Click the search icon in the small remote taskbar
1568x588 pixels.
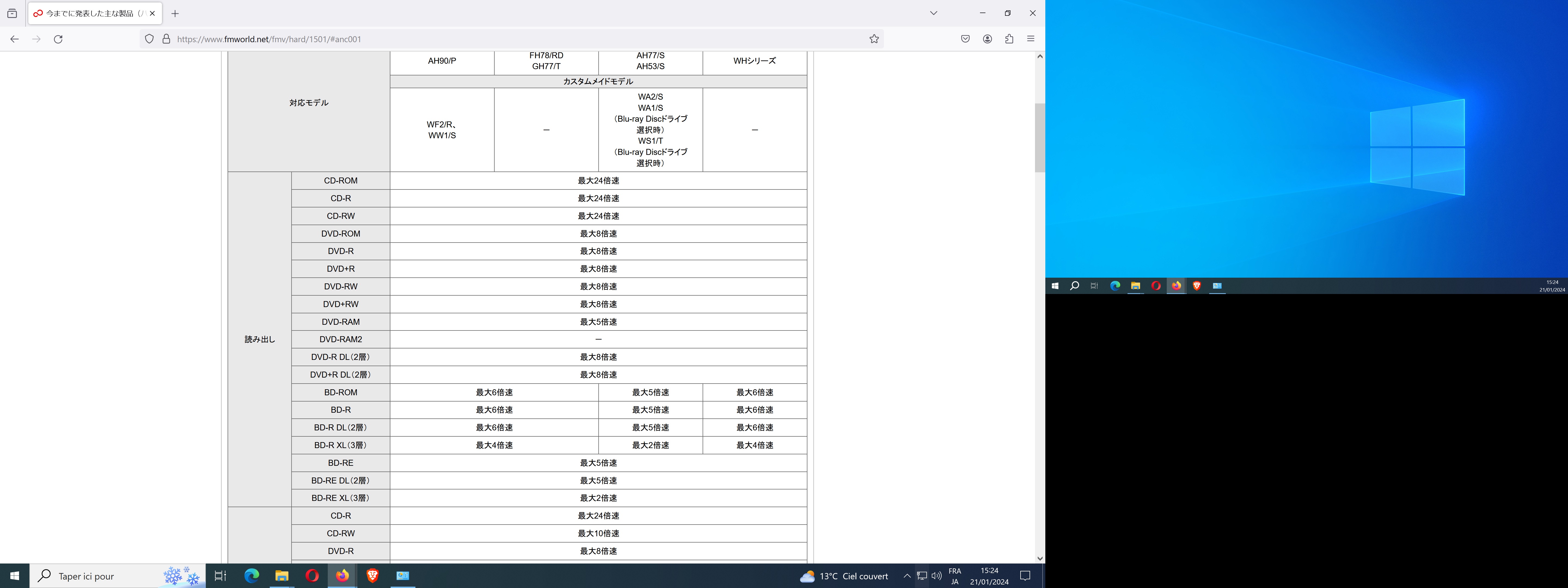pyautogui.click(x=1075, y=286)
